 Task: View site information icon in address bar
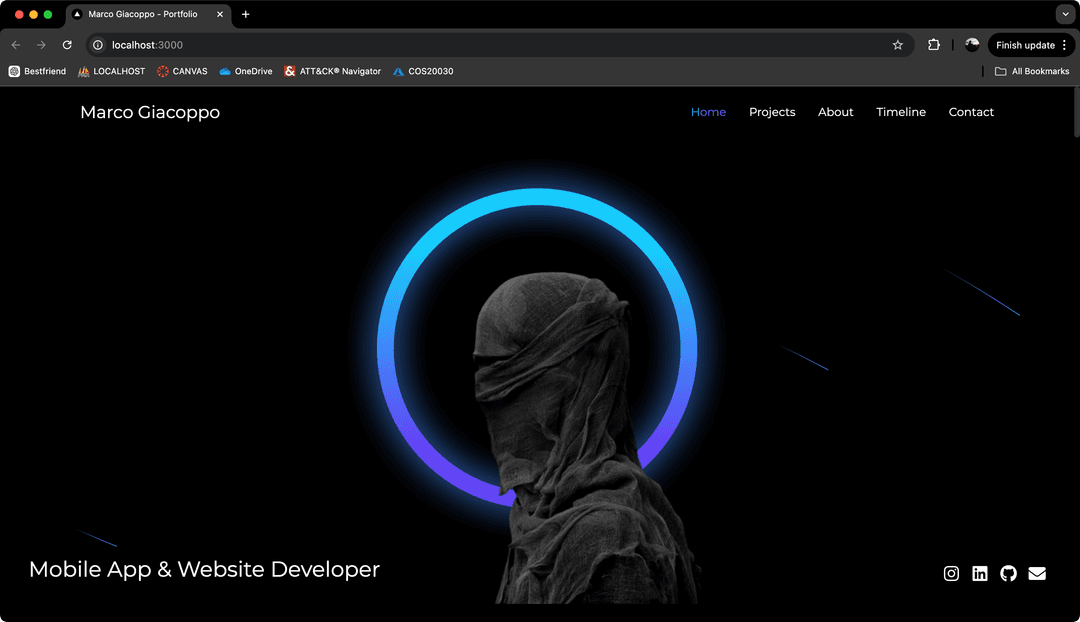pos(98,45)
